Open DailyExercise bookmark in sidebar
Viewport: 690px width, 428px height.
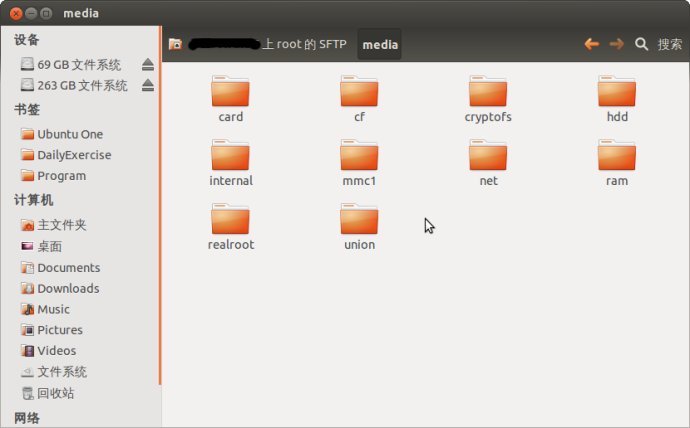[x=74, y=155]
